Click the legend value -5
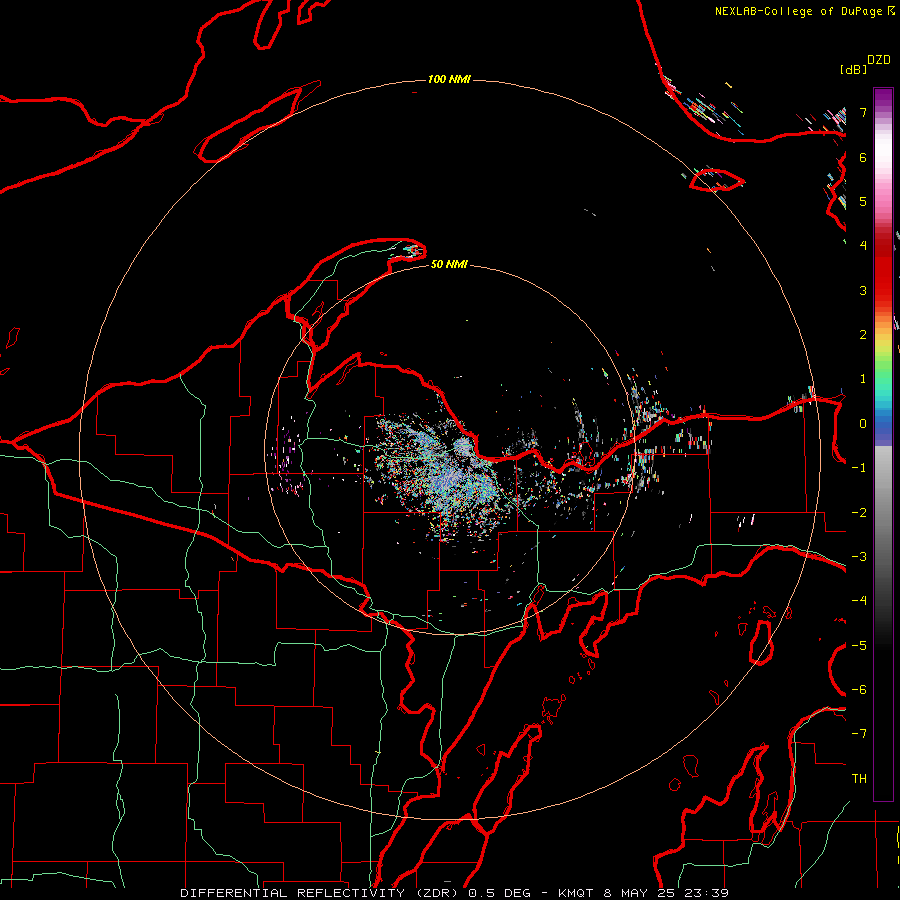 tap(859, 646)
